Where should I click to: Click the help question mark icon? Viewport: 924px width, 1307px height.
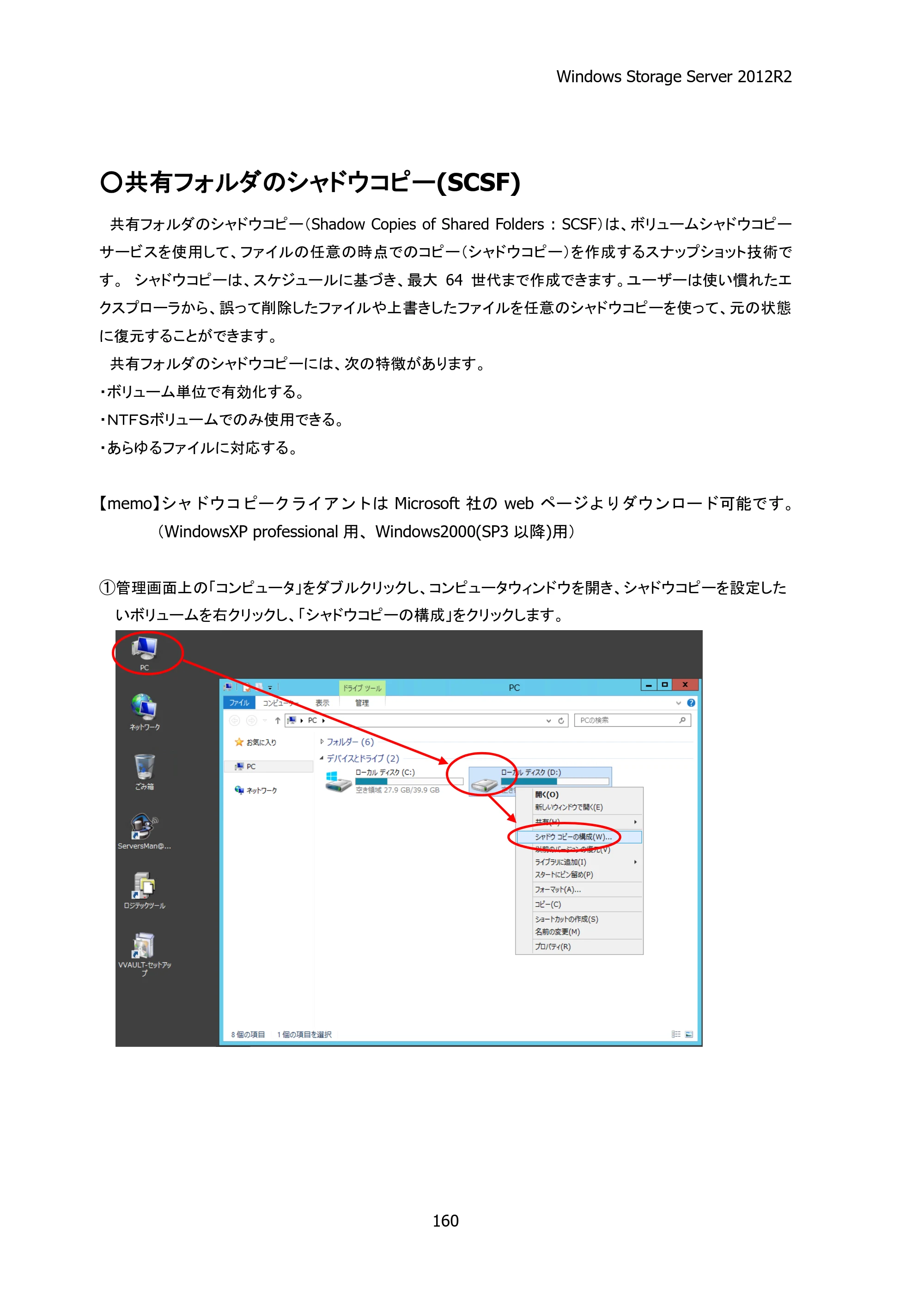click(691, 703)
